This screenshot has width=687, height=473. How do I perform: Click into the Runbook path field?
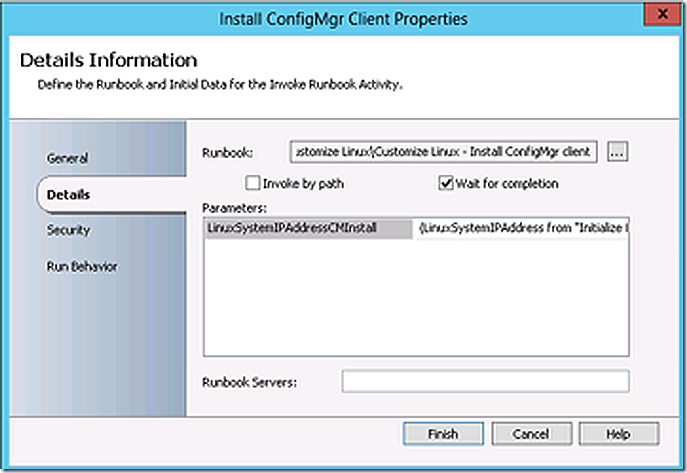coord(443,152)
